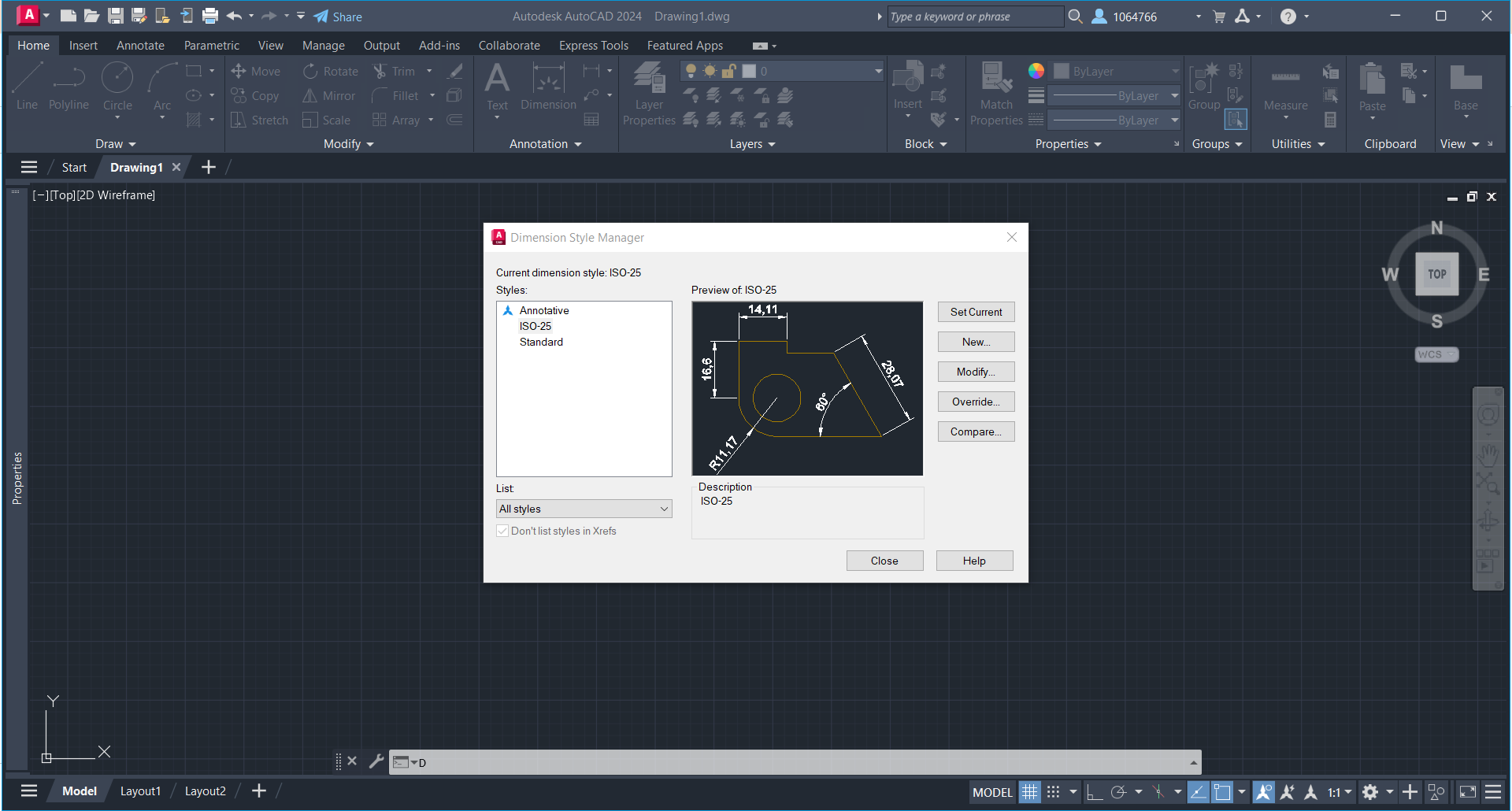The height and width of the screenshot is (811, 1512).
Task: Toggle annotation visibility in status bar
Action: [x=1263, y=792]
